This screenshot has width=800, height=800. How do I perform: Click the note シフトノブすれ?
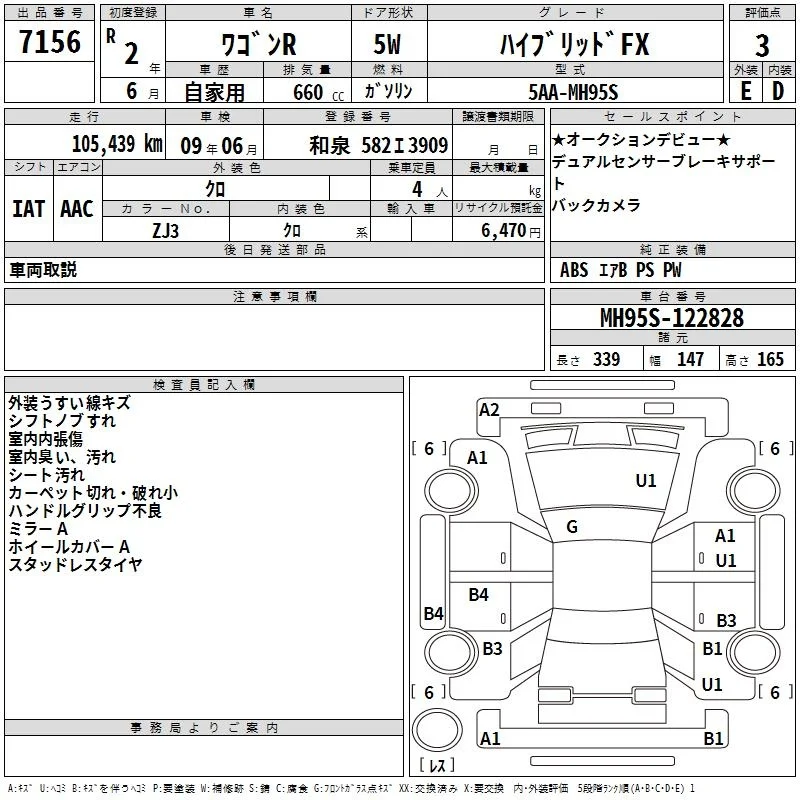pos(62,421)
